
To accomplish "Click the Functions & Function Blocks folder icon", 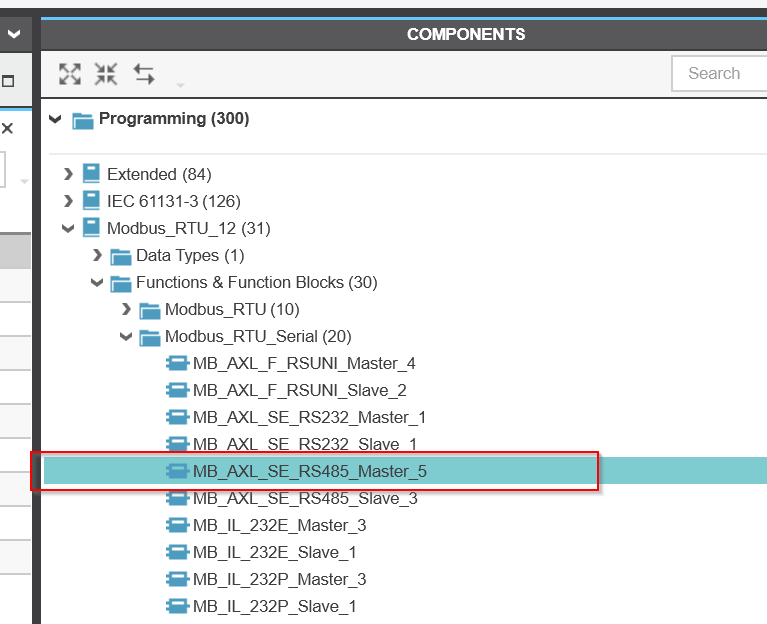I will pyautogui.click(x=120, y=283).
